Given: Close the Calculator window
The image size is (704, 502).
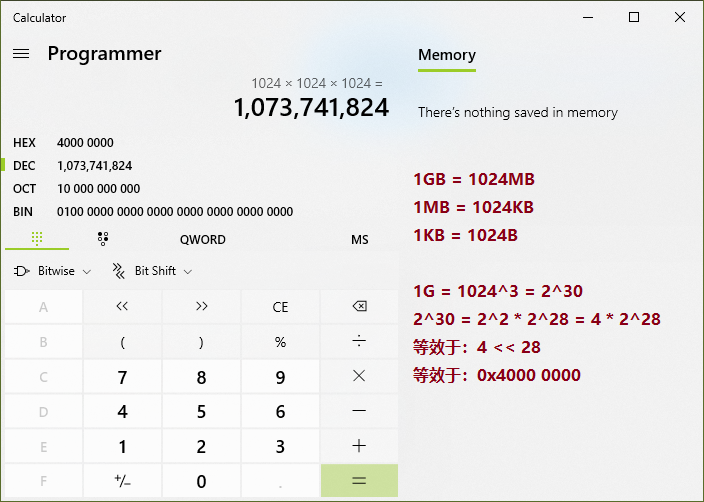Looking at the screenshot, I should coord(680,18).
